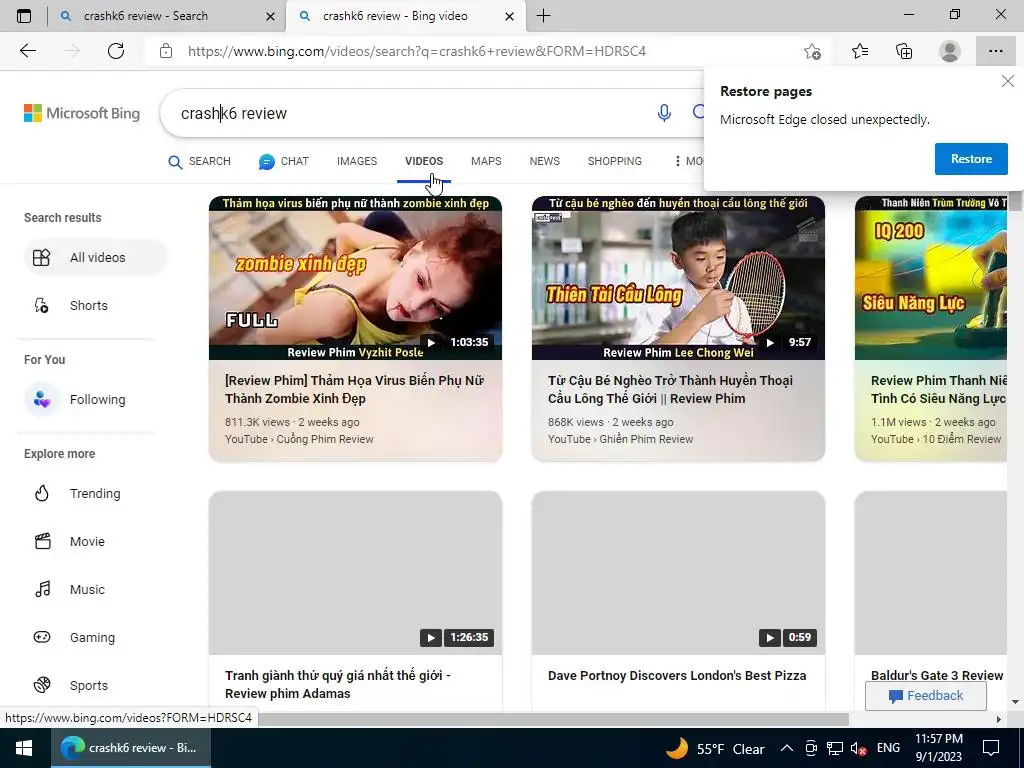This screenshot has width=1024, height=768.
Task: Switch to the SEARCH tab
Action: pyautogui.click(x=199, y=161)
